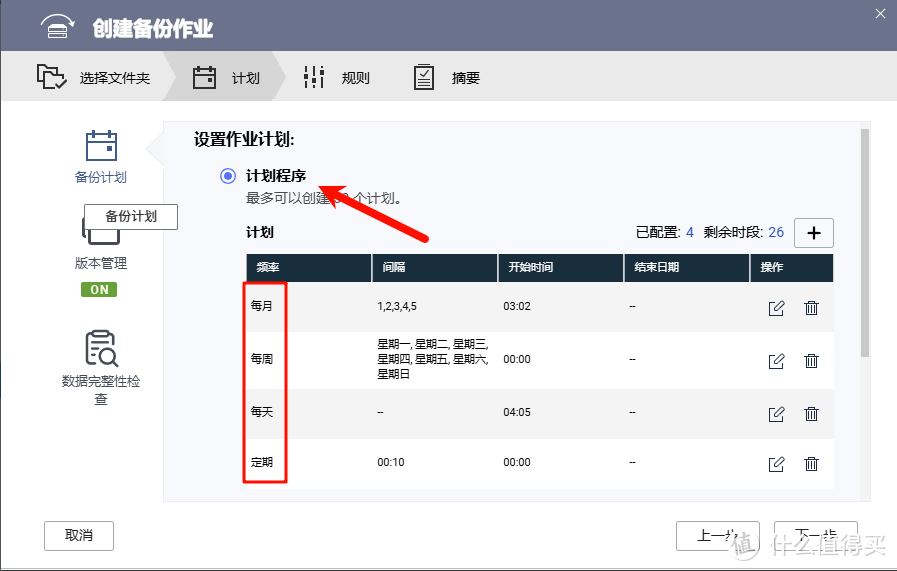Select the 计划程序 radio button
The height and width of the screenshot is (571, 897).
pos(228,176)
